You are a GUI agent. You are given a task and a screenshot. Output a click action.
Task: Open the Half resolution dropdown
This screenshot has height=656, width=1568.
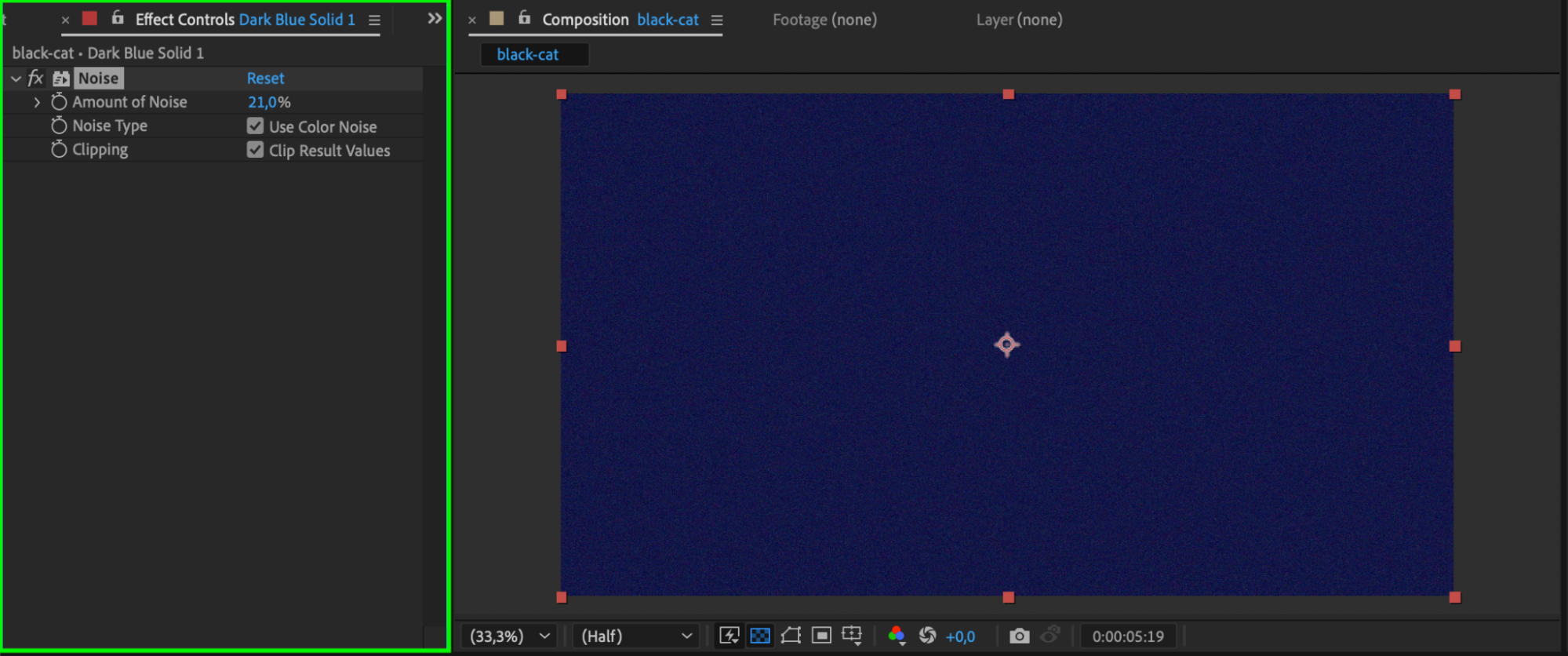(635, 636)
